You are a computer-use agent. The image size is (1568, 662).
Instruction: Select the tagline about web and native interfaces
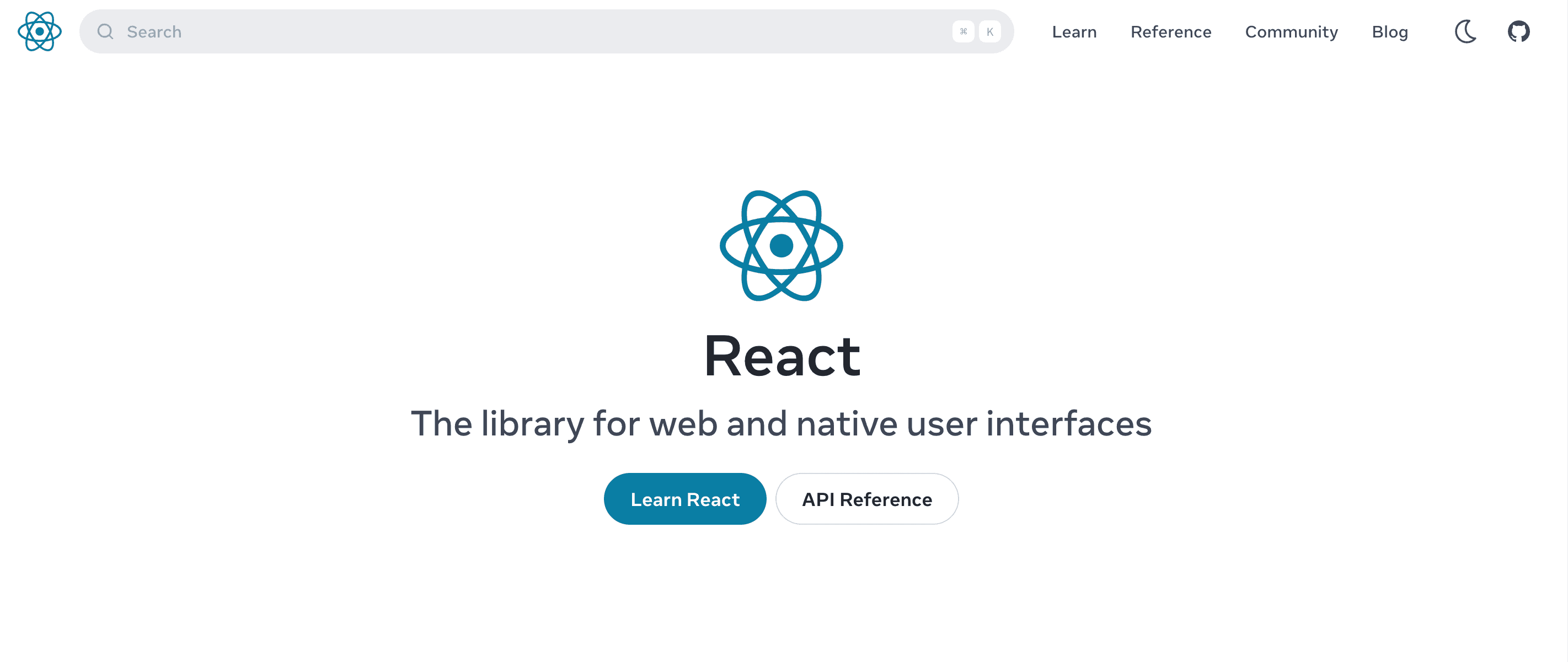[782, 424]
